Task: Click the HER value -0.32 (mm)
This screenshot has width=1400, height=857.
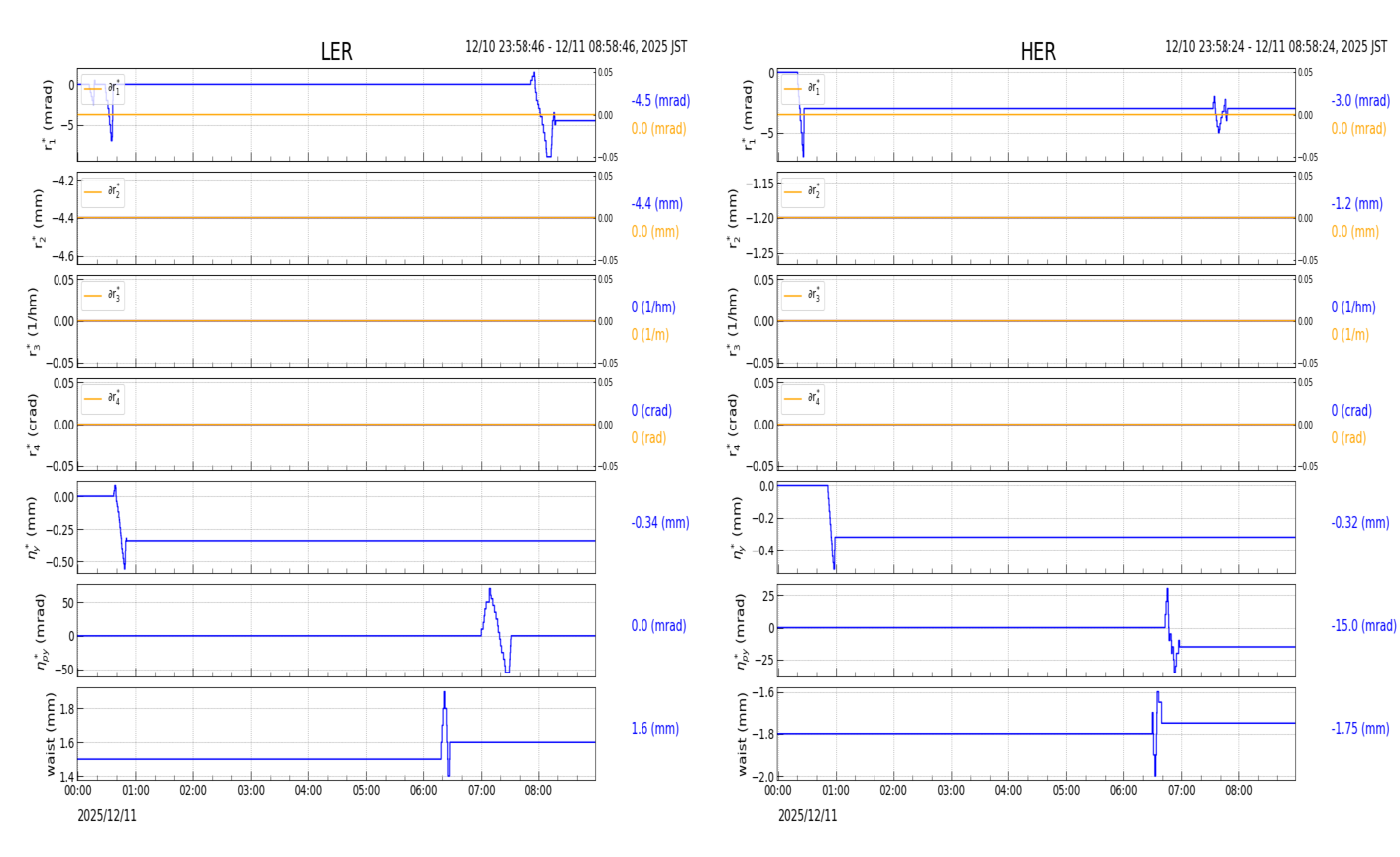Action: tap(1360, 523)
